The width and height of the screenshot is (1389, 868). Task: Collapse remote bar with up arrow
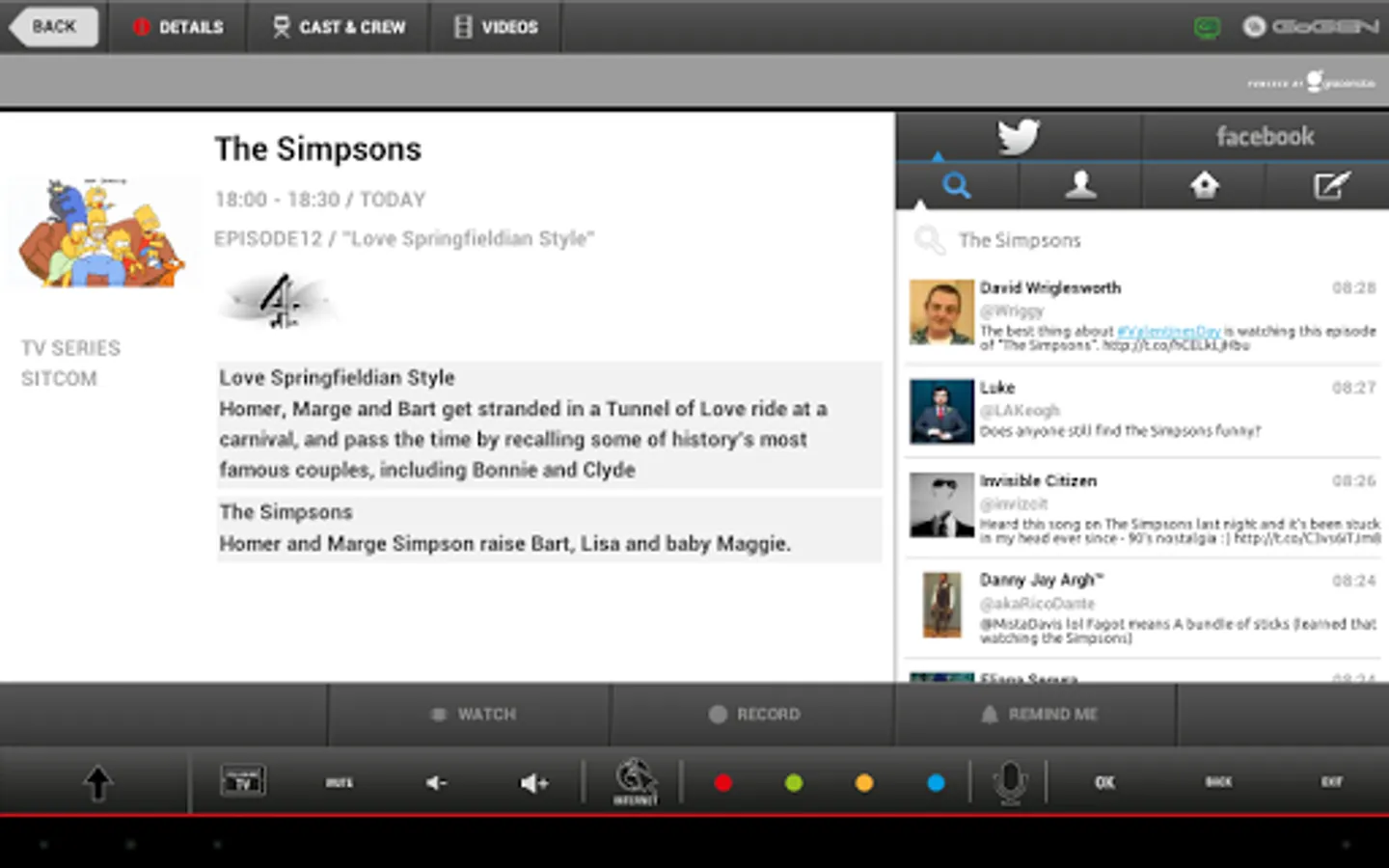pos(97,783)
